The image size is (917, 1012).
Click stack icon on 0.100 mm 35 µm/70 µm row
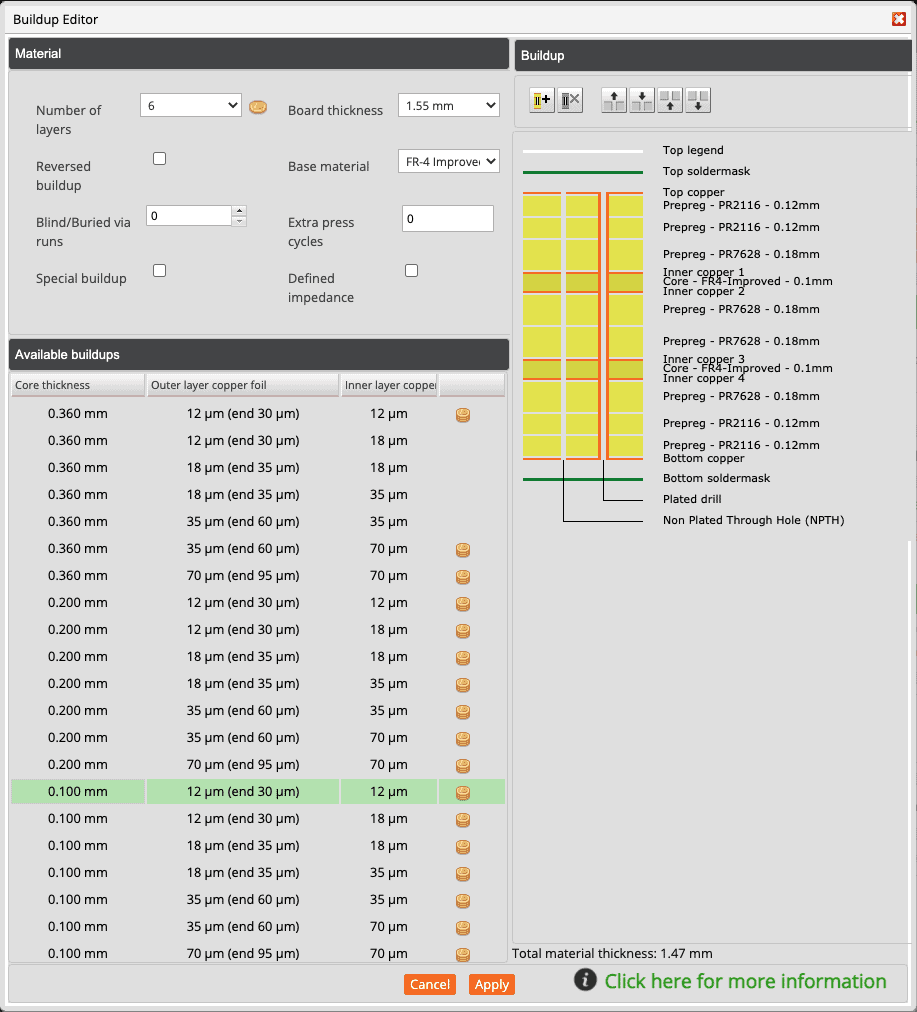coord(463,928)
